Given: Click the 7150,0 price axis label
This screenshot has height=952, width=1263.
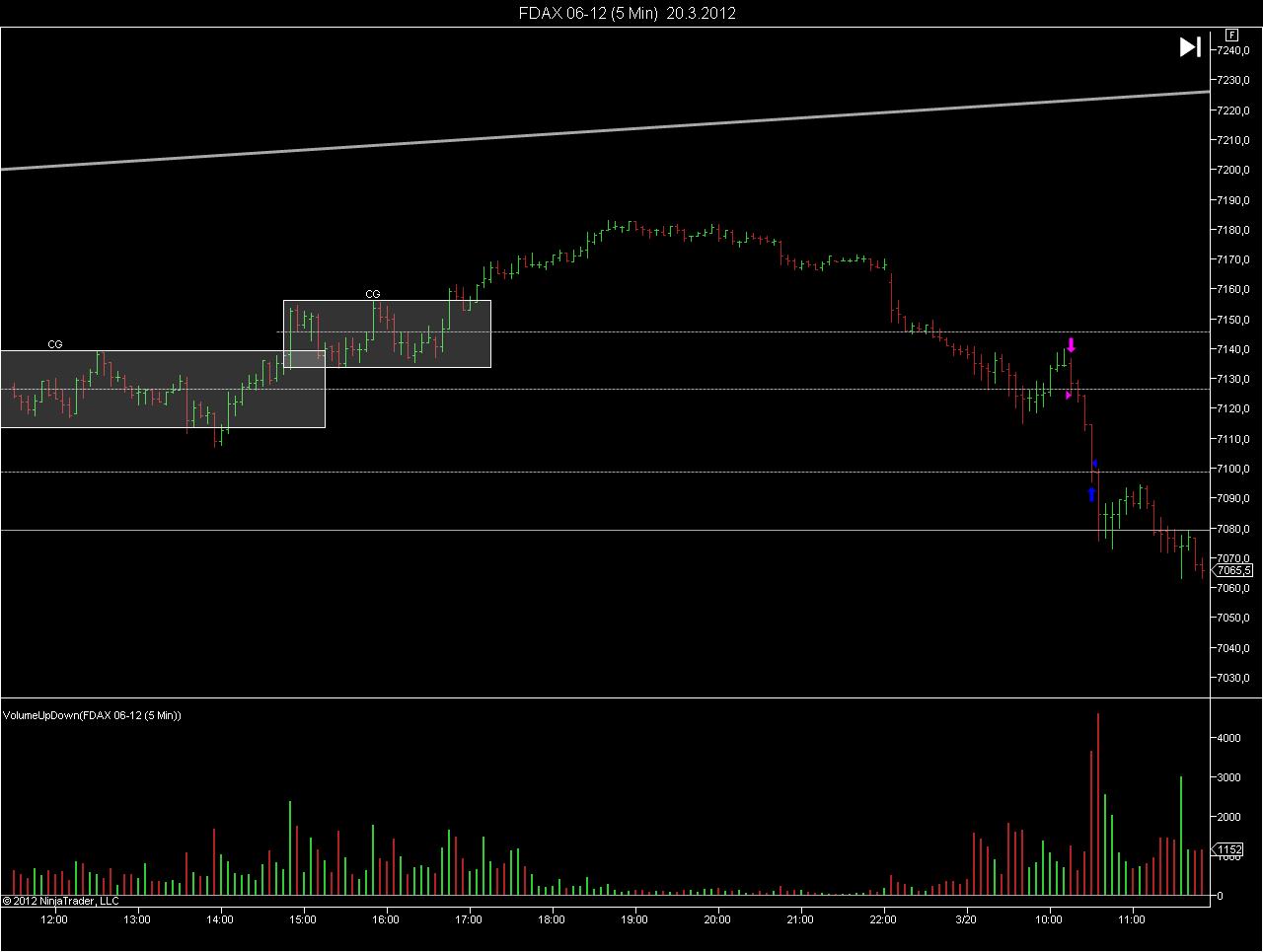Looking at the screenshot, I should click(1234, 320).
